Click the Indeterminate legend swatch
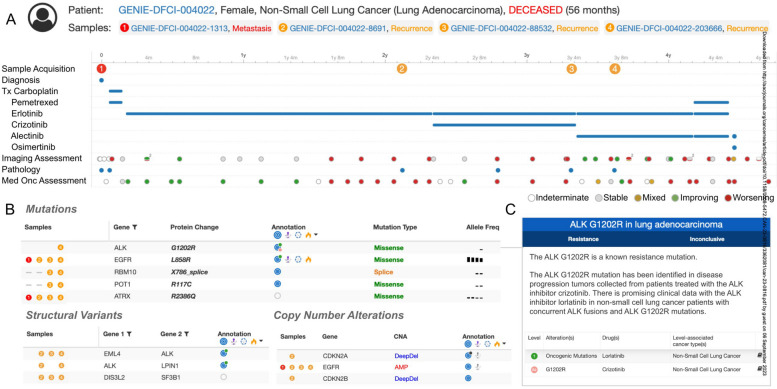The height and width of the screenshot is (389, 777). [532, 198]
